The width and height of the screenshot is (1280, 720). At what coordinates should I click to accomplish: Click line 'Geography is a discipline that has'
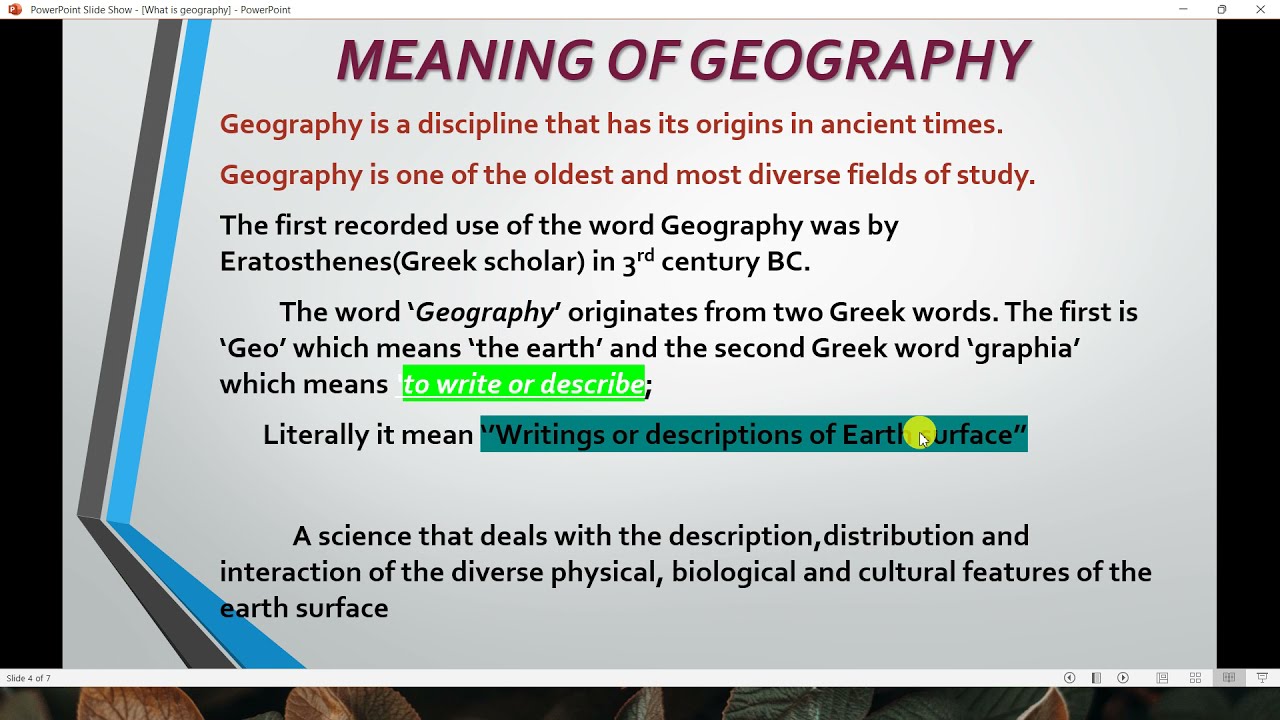(611, 125)
